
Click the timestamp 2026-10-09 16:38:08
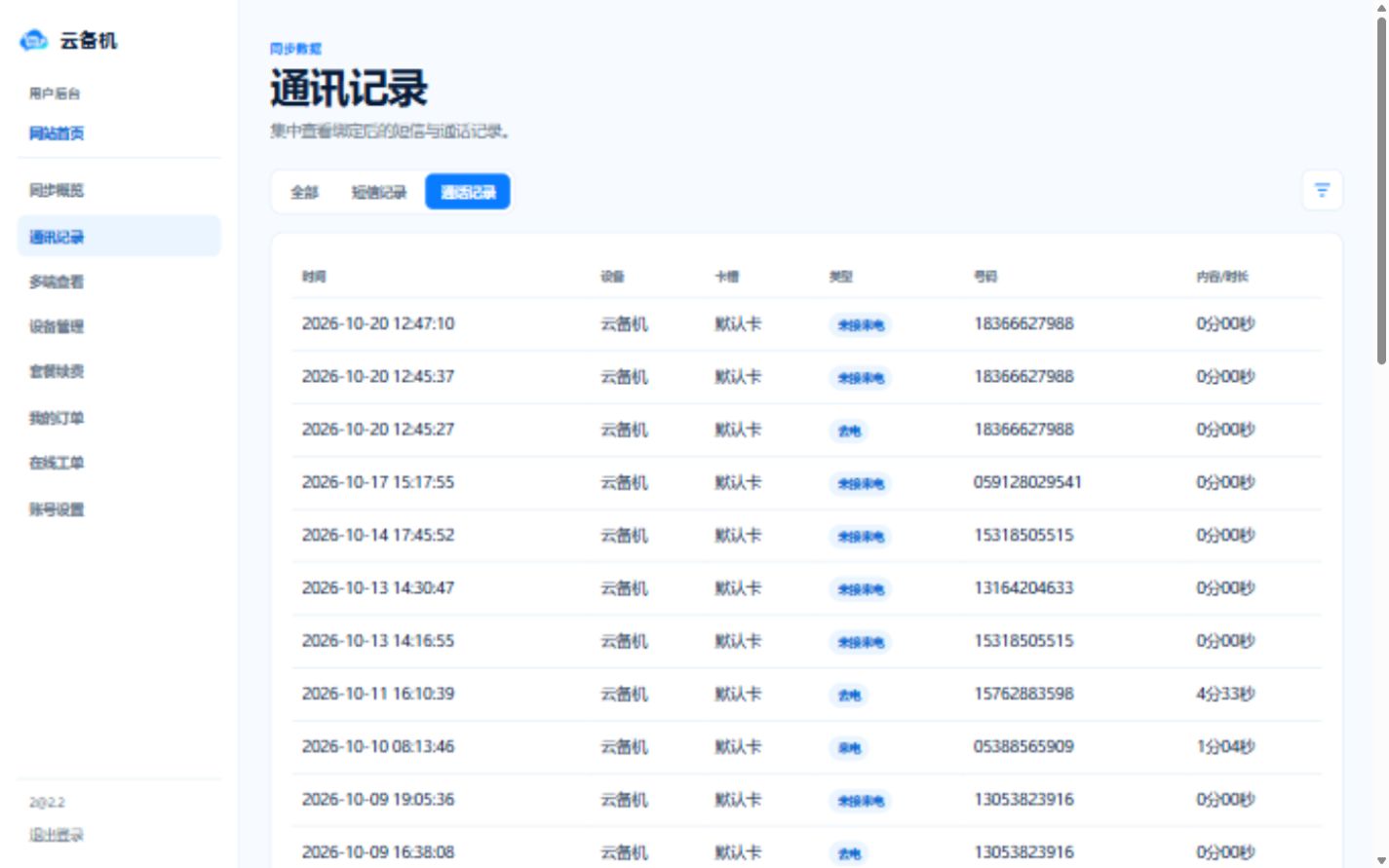[x=378, y=851]
